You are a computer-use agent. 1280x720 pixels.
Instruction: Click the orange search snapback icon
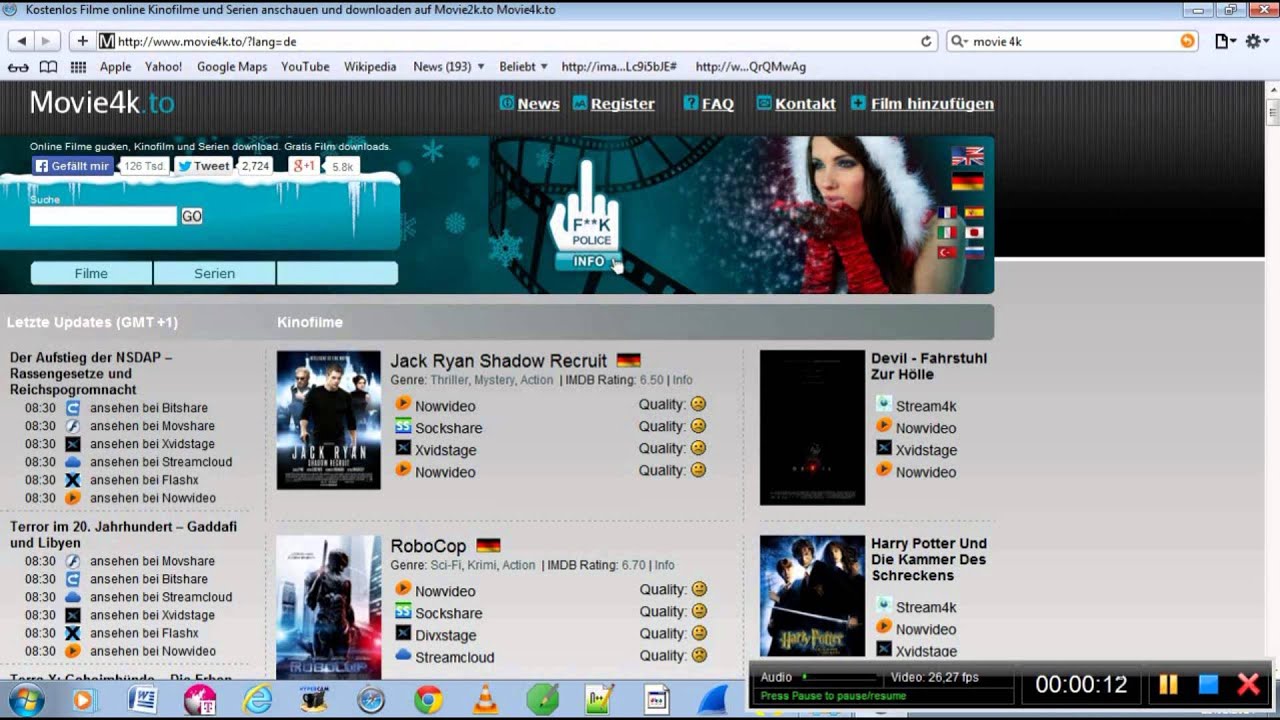coord(1187,41)
